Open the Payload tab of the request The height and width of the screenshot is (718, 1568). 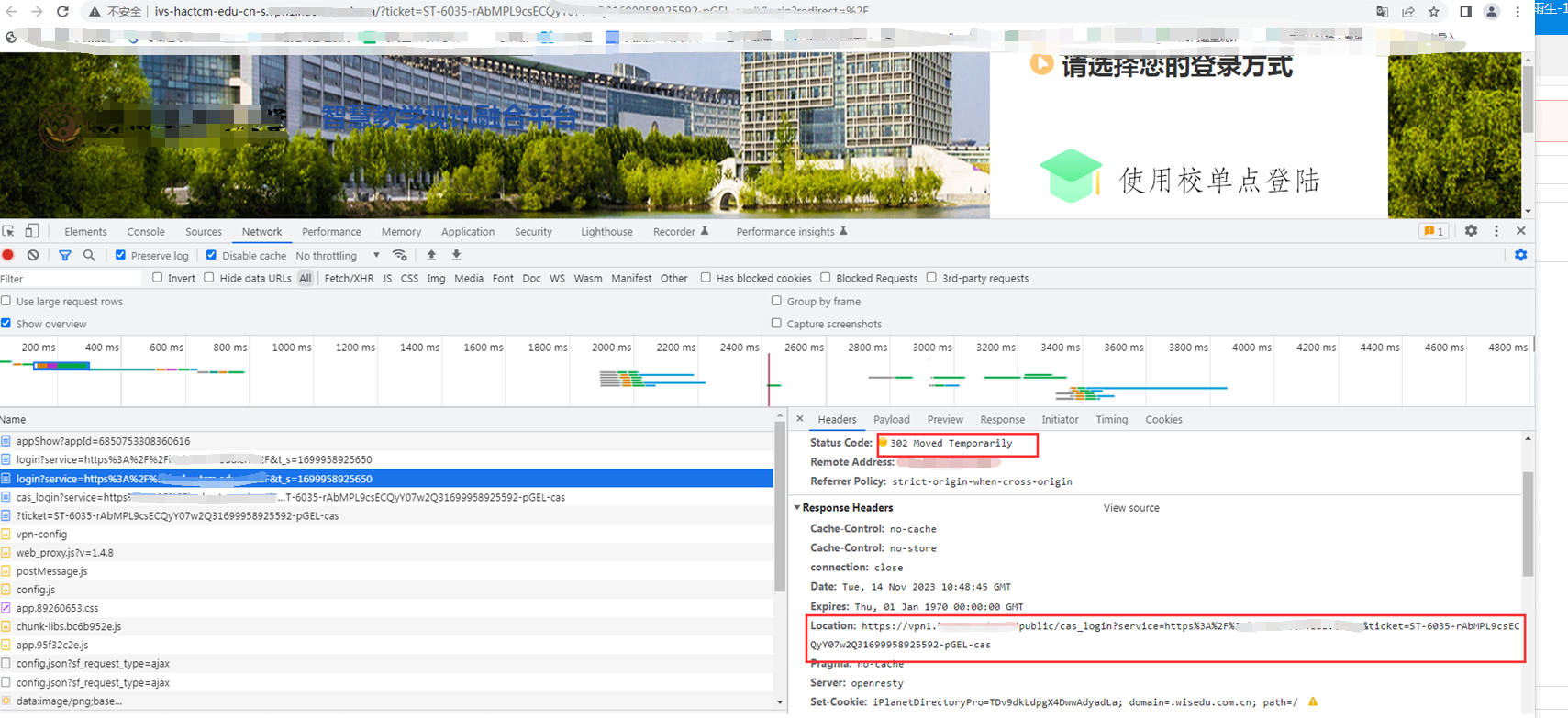click(891, 420)
